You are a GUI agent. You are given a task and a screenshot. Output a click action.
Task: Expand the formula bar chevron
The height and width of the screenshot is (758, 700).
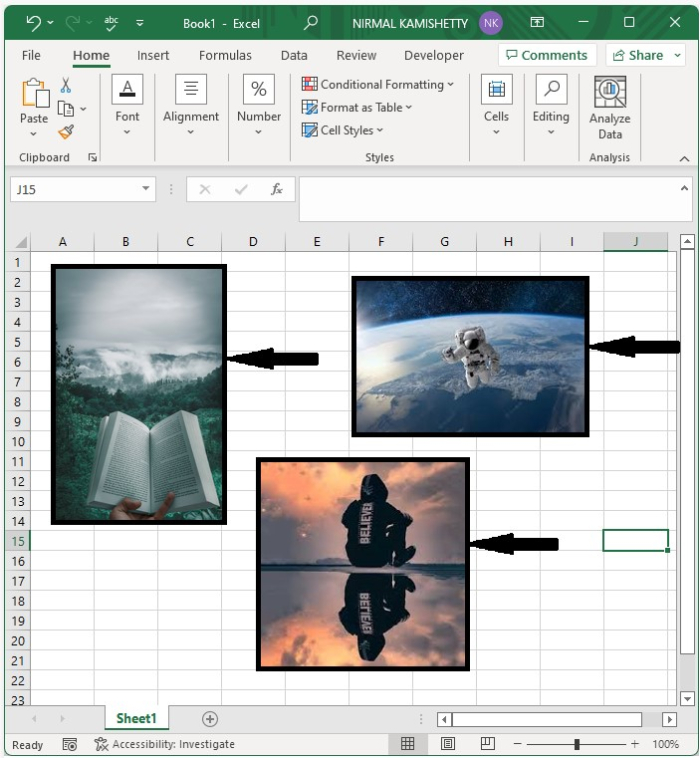pyautogui.click(x=685, y=189)
